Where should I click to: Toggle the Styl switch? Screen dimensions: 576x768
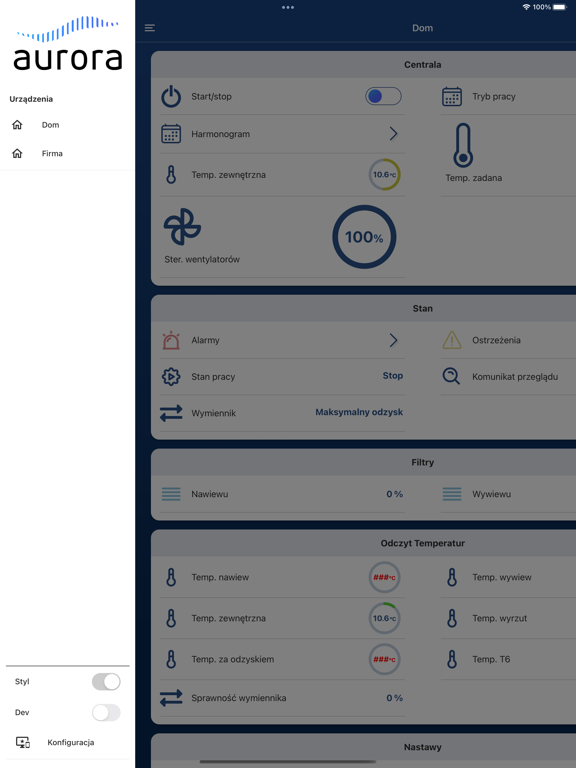point(106,681)
